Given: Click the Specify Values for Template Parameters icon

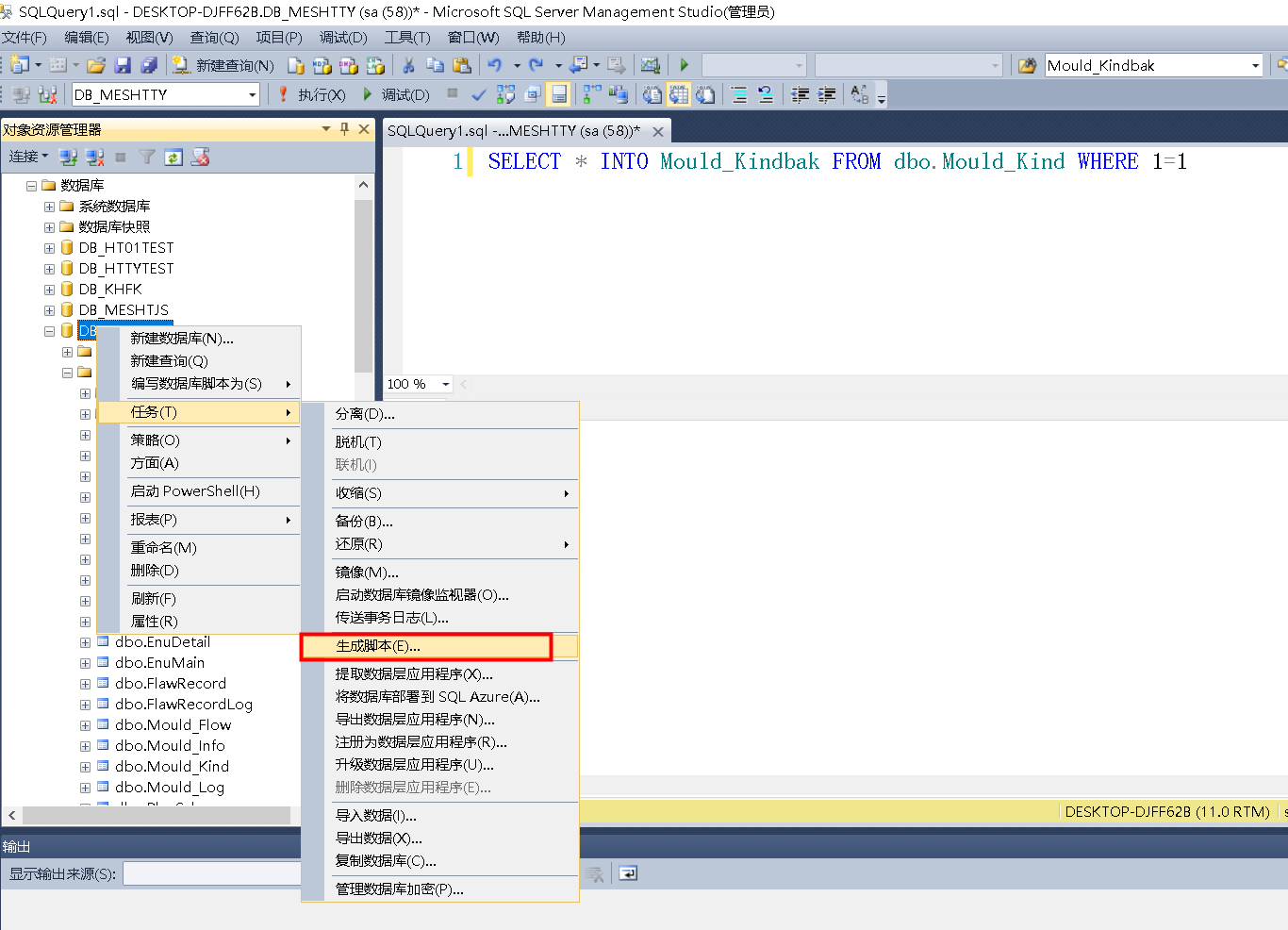Looking at the screenshot, I should (x=860, y=94).
